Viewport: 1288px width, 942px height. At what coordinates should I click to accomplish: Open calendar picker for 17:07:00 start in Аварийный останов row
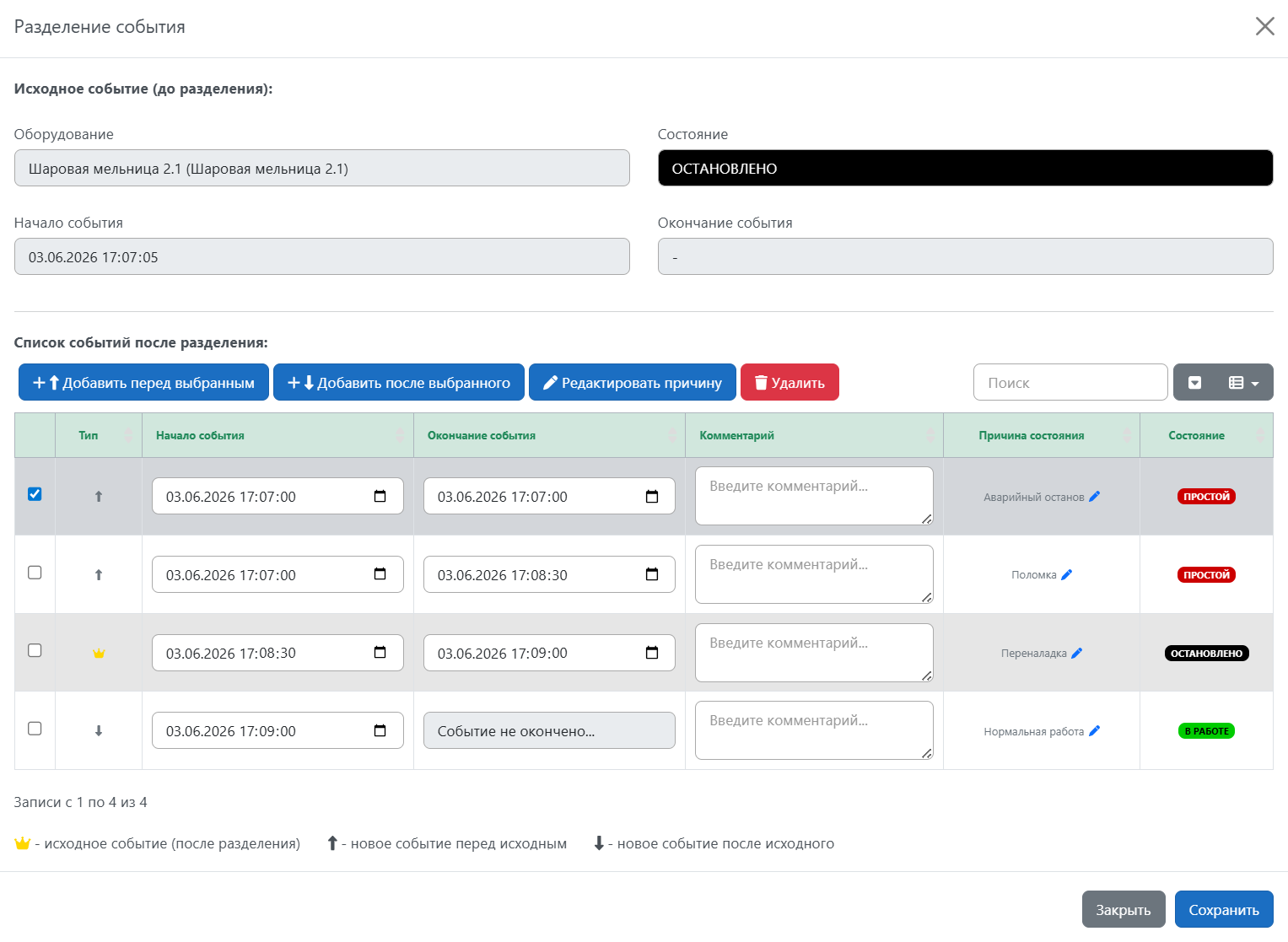(380, 496)
